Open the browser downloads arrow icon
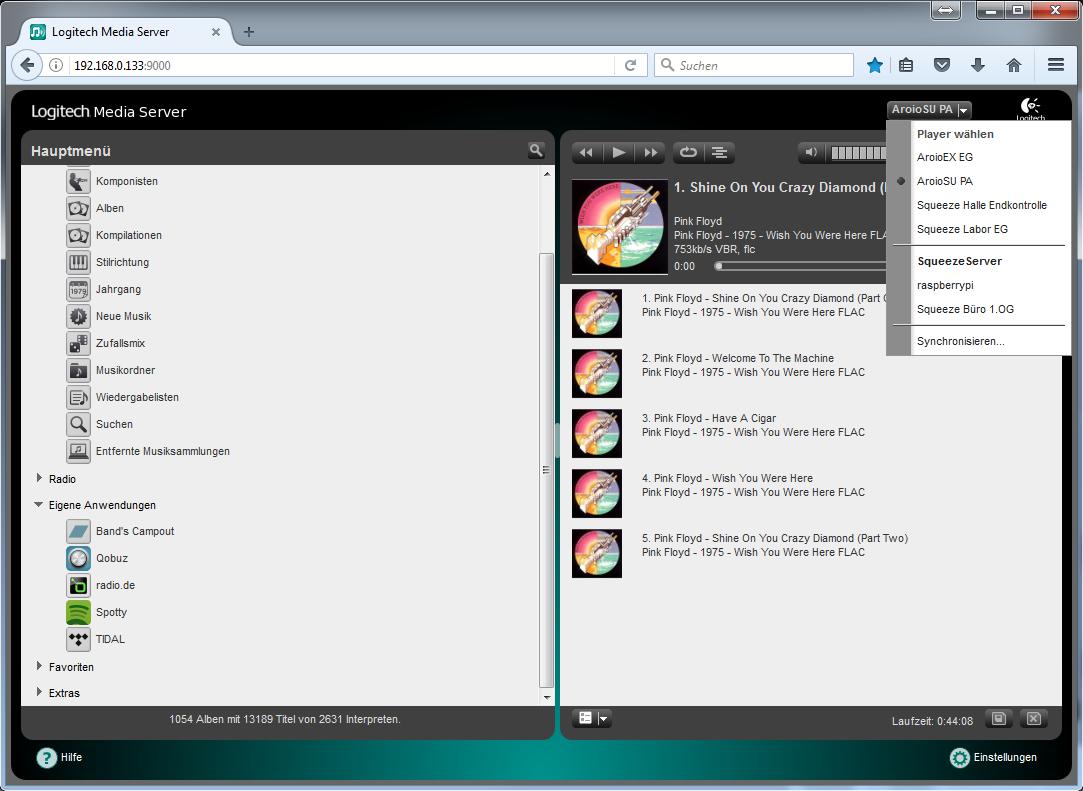This screenshot has height=791, width=1083. (977, 65)
